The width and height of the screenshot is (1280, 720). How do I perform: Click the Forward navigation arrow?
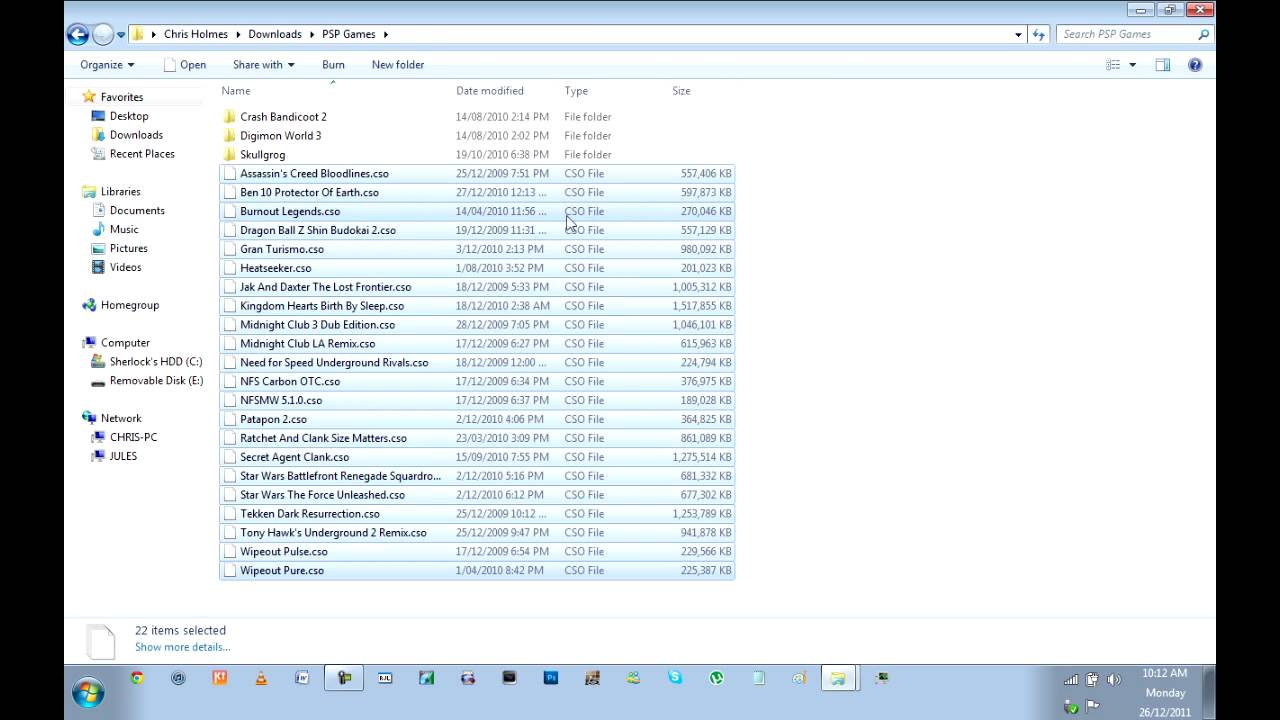point(103,34)
